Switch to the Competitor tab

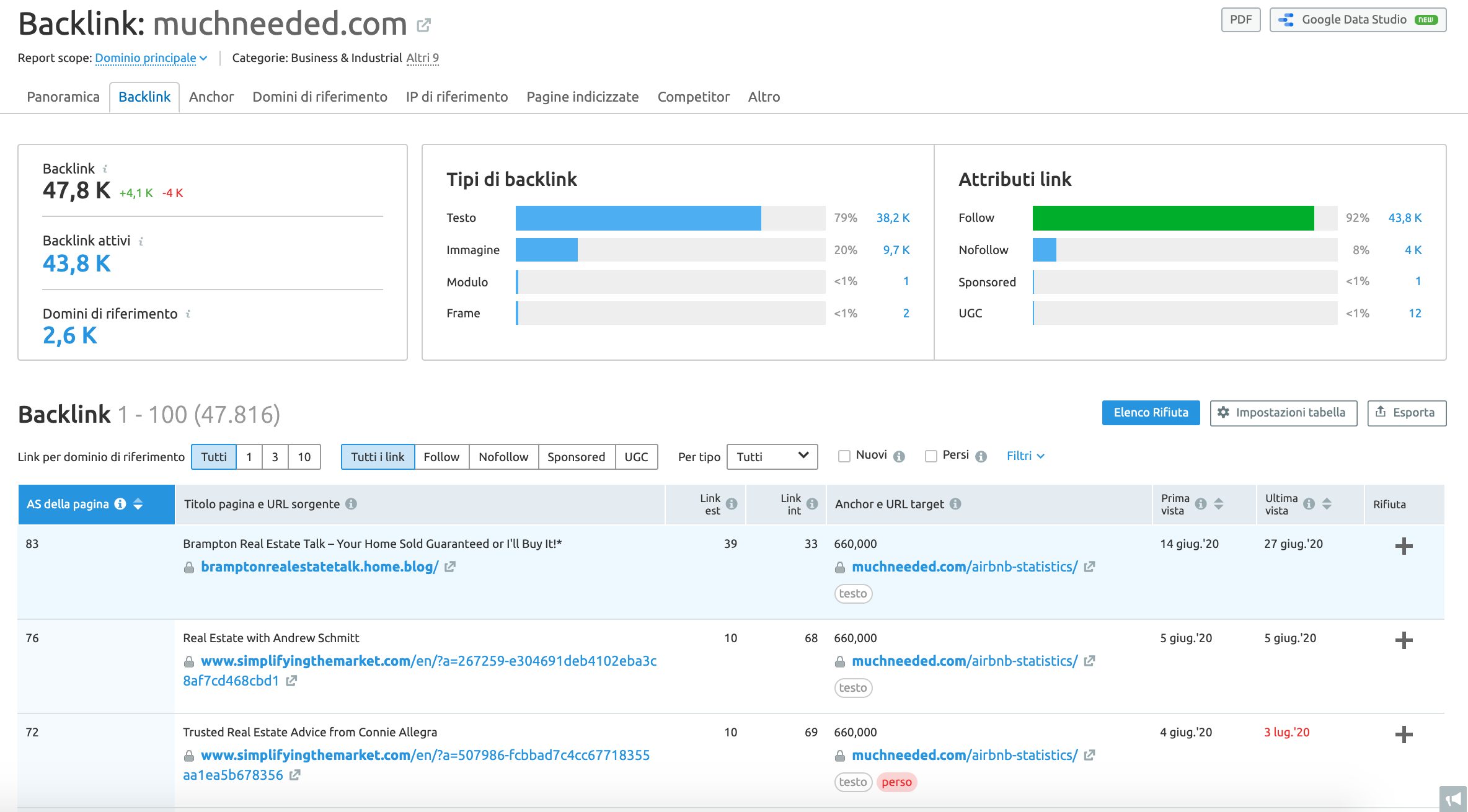pos(694,97)
